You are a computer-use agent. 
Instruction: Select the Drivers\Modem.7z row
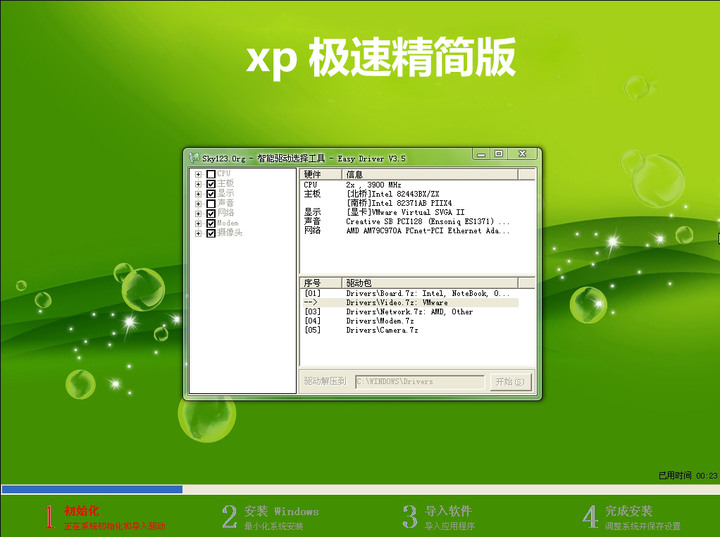tap(410, 321)
